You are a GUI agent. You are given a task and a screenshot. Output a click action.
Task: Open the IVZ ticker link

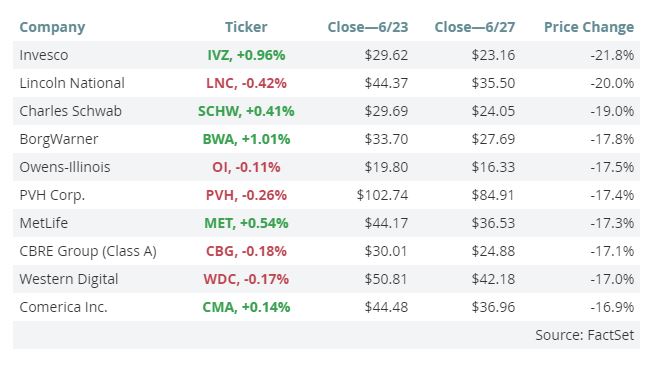(246, 55)
